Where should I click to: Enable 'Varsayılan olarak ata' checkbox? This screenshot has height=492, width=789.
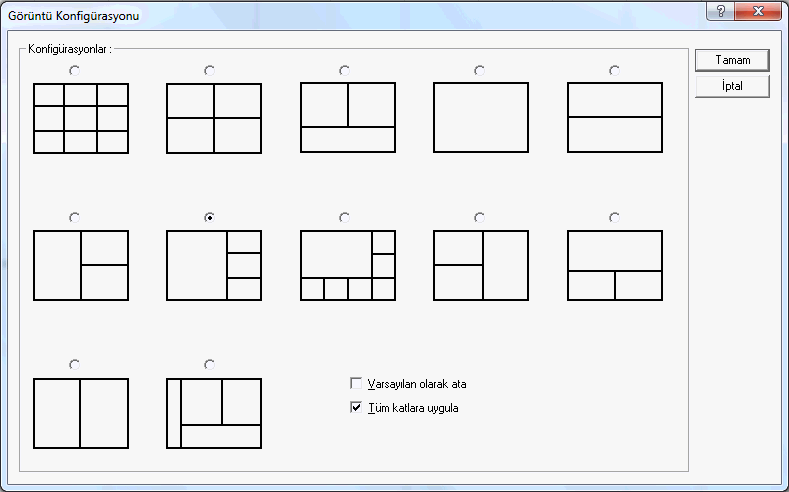(x=356, y=384)
